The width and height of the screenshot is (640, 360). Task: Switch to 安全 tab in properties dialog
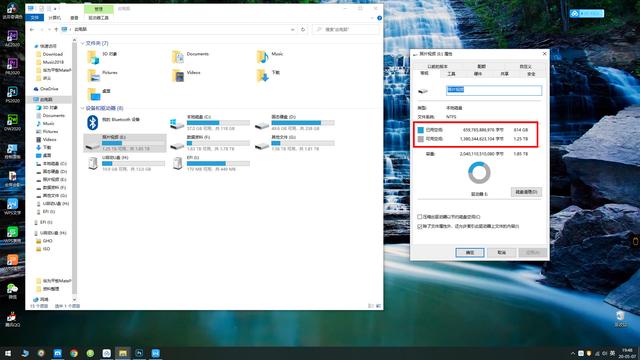[531, 74]
